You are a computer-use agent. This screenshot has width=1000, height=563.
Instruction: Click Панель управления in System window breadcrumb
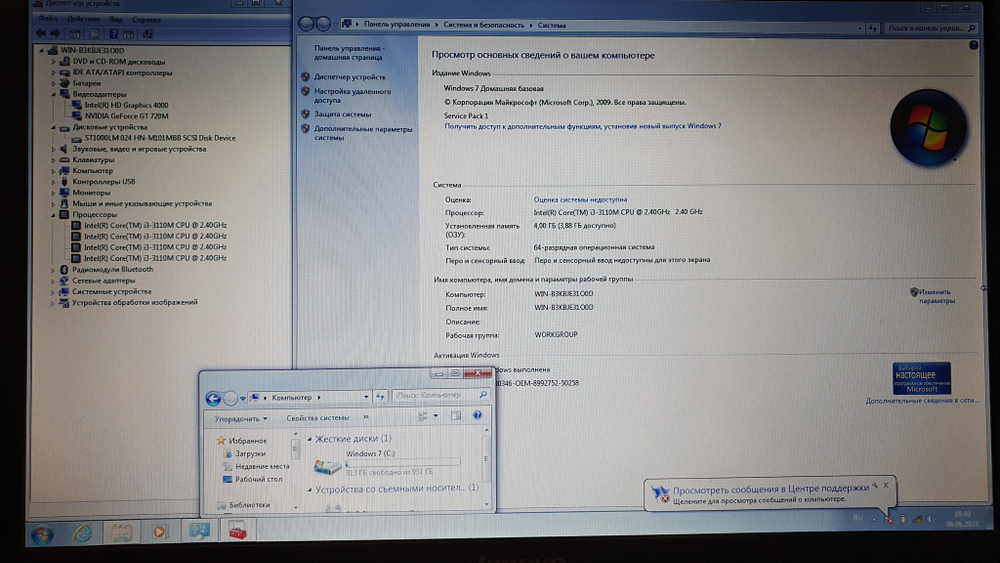[397, 24]
